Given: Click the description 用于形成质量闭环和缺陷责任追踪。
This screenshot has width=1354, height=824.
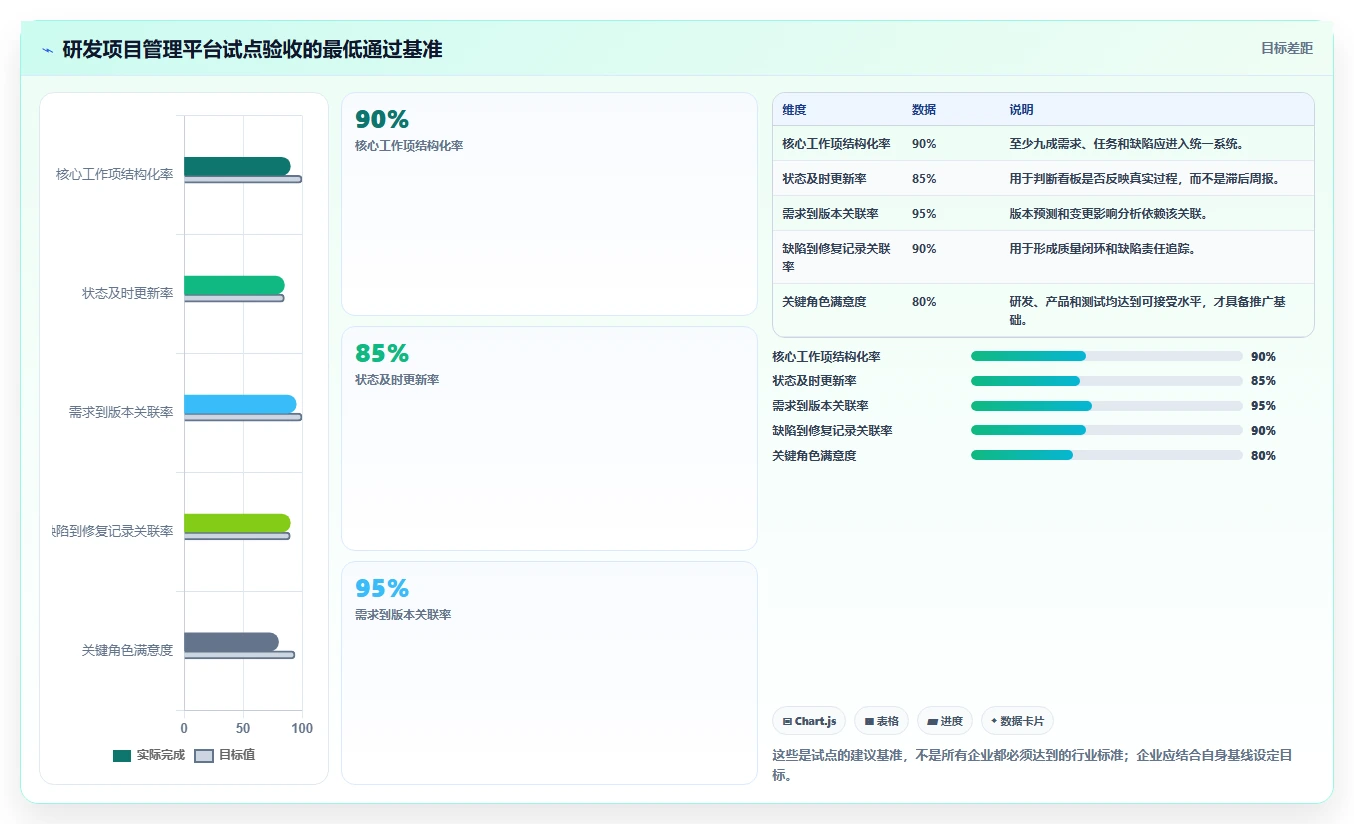Looking at the screenshot, I should 1103,248.
